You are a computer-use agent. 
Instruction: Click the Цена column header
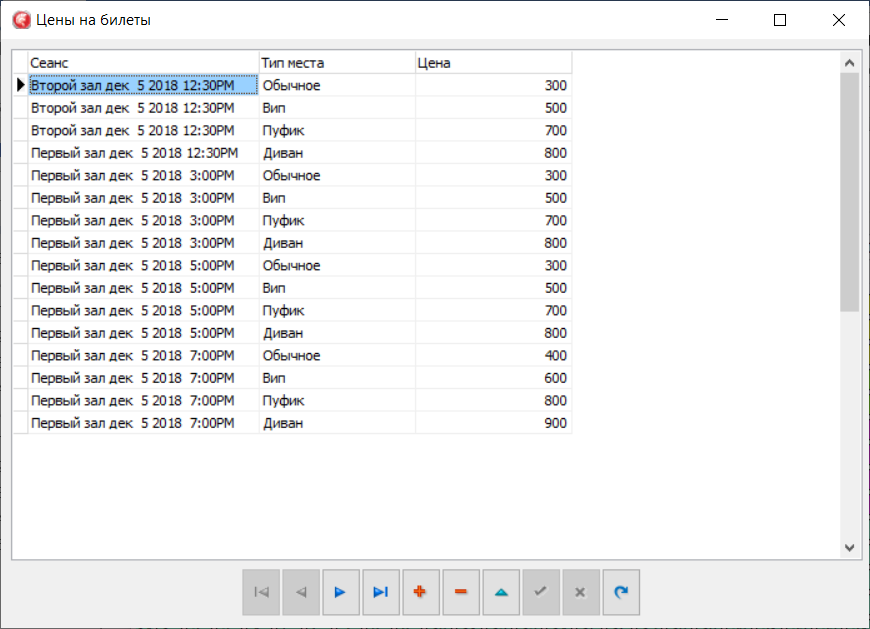point(493,63)
